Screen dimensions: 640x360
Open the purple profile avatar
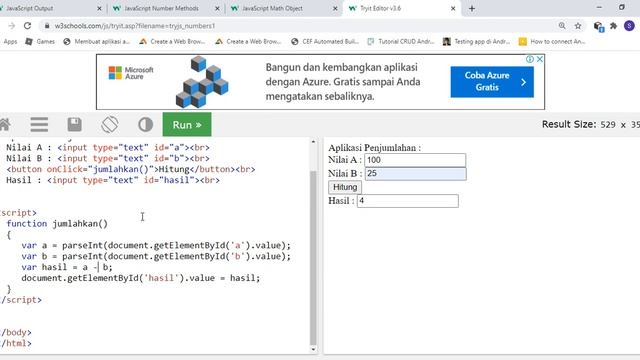[x=629, y=26]
